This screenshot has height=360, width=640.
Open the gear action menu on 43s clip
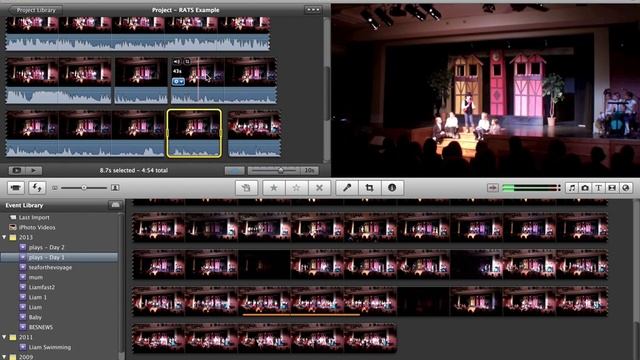point(178,81)
